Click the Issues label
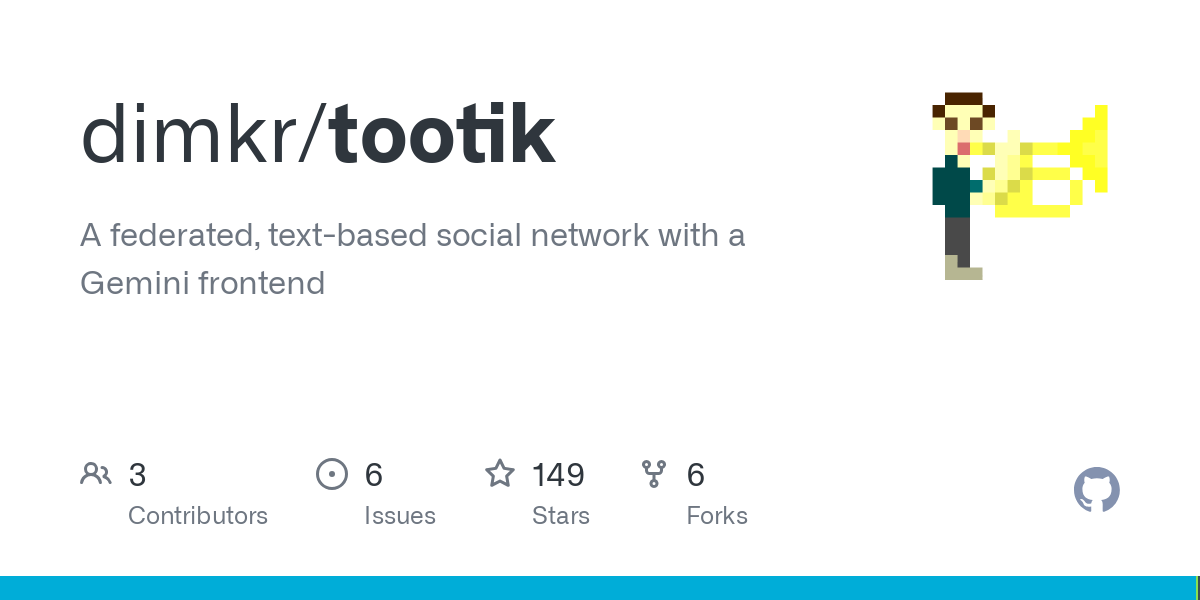Image resolution: width=1200 pixels, height=600 pixels. (400, 516)
